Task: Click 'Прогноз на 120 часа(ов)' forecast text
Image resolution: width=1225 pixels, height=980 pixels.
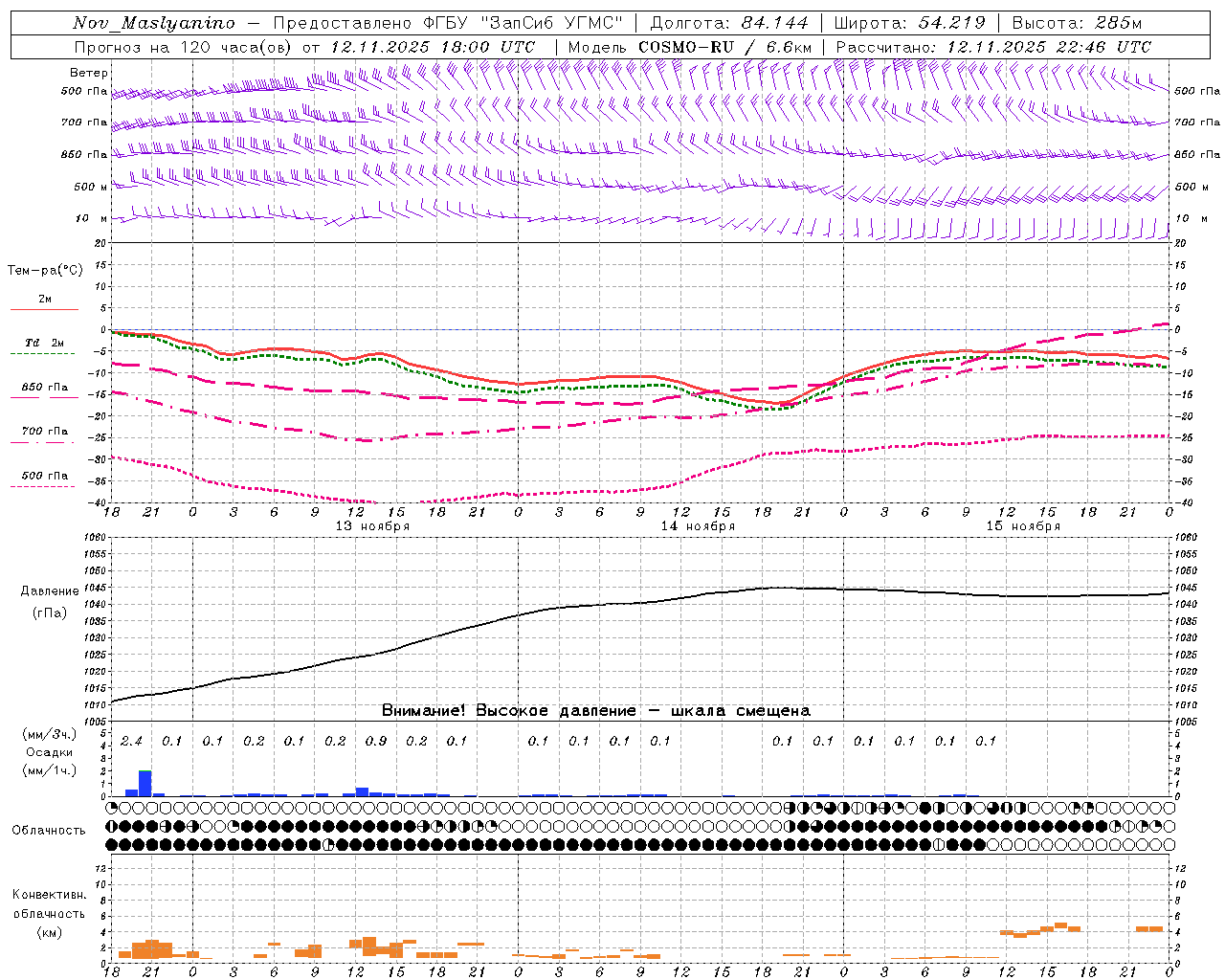Action: tap(183, 47)
